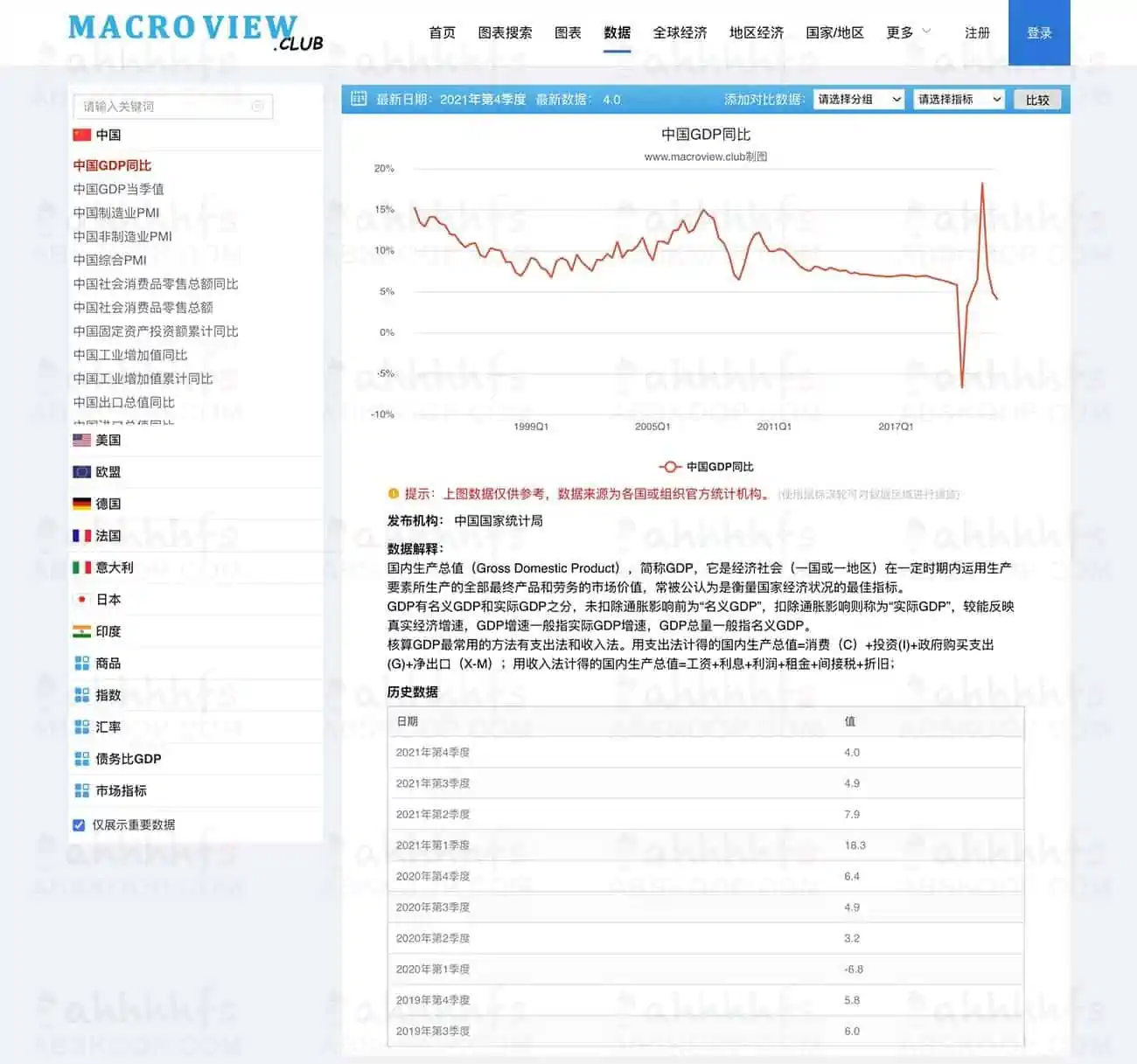Click the keyword search input field
The image size is (1137, 1064).
click(x=157, y=106)
